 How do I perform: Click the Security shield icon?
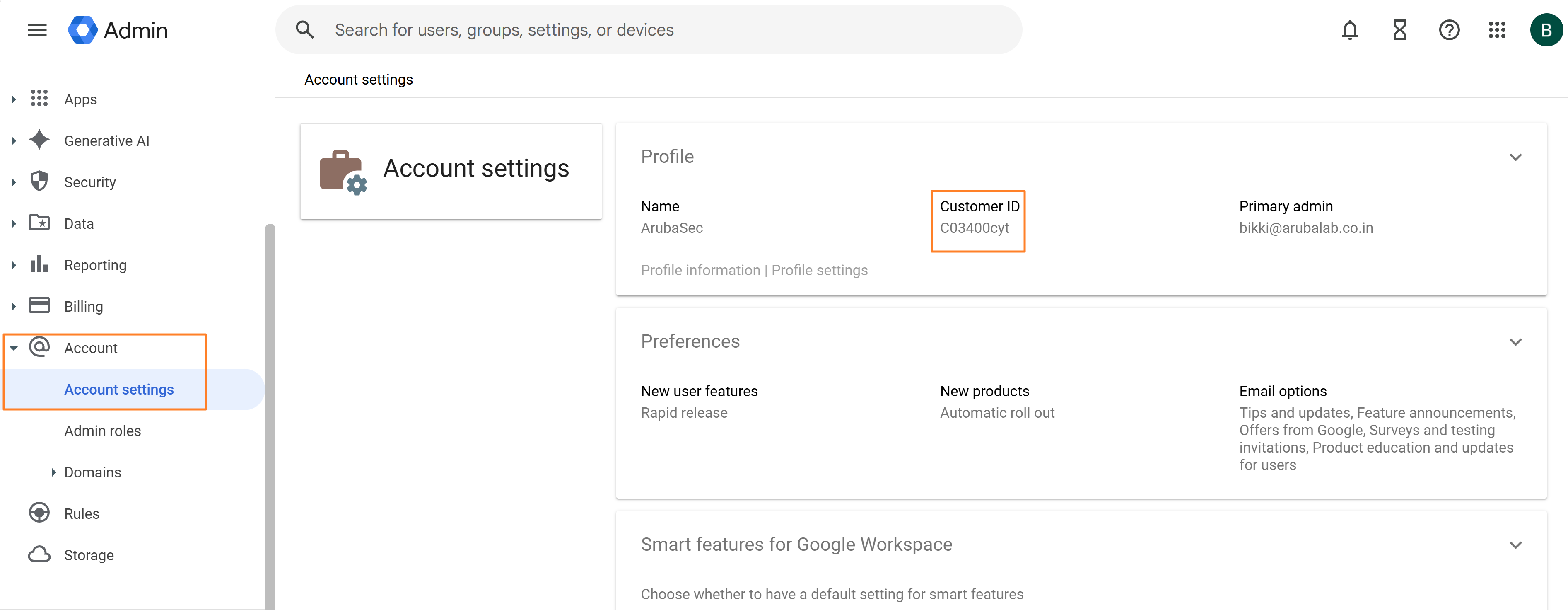tap(40, 182)
